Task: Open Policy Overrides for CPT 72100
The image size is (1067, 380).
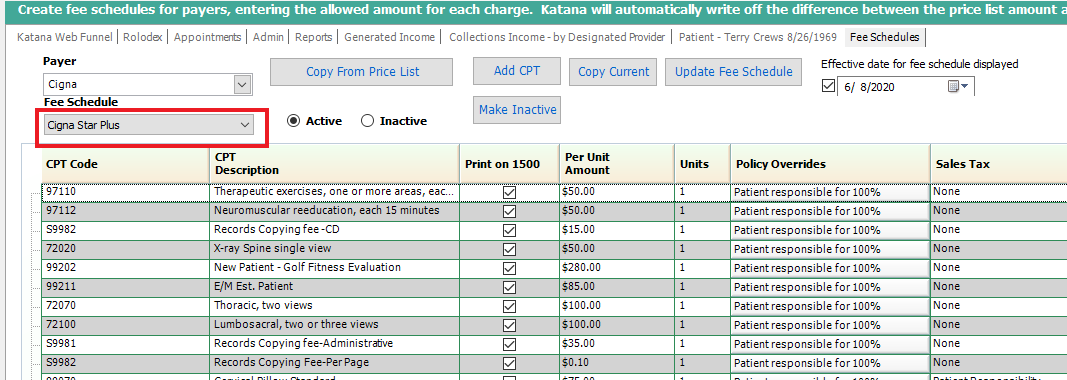Action: [830, 326]
